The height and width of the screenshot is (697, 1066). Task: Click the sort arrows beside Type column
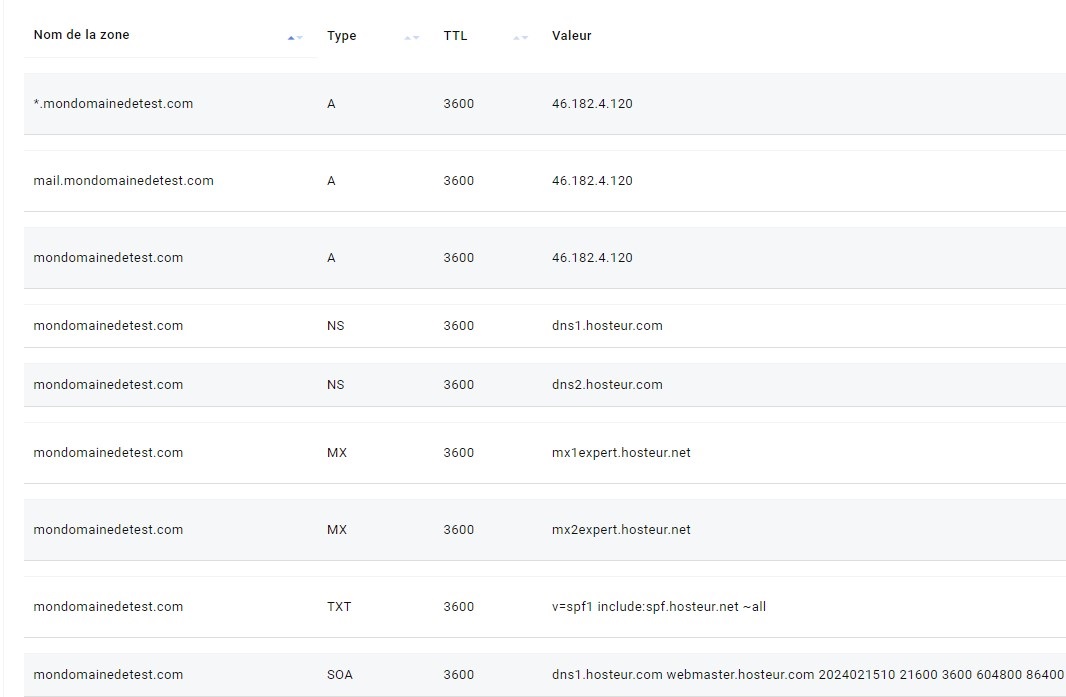point(411,37)
